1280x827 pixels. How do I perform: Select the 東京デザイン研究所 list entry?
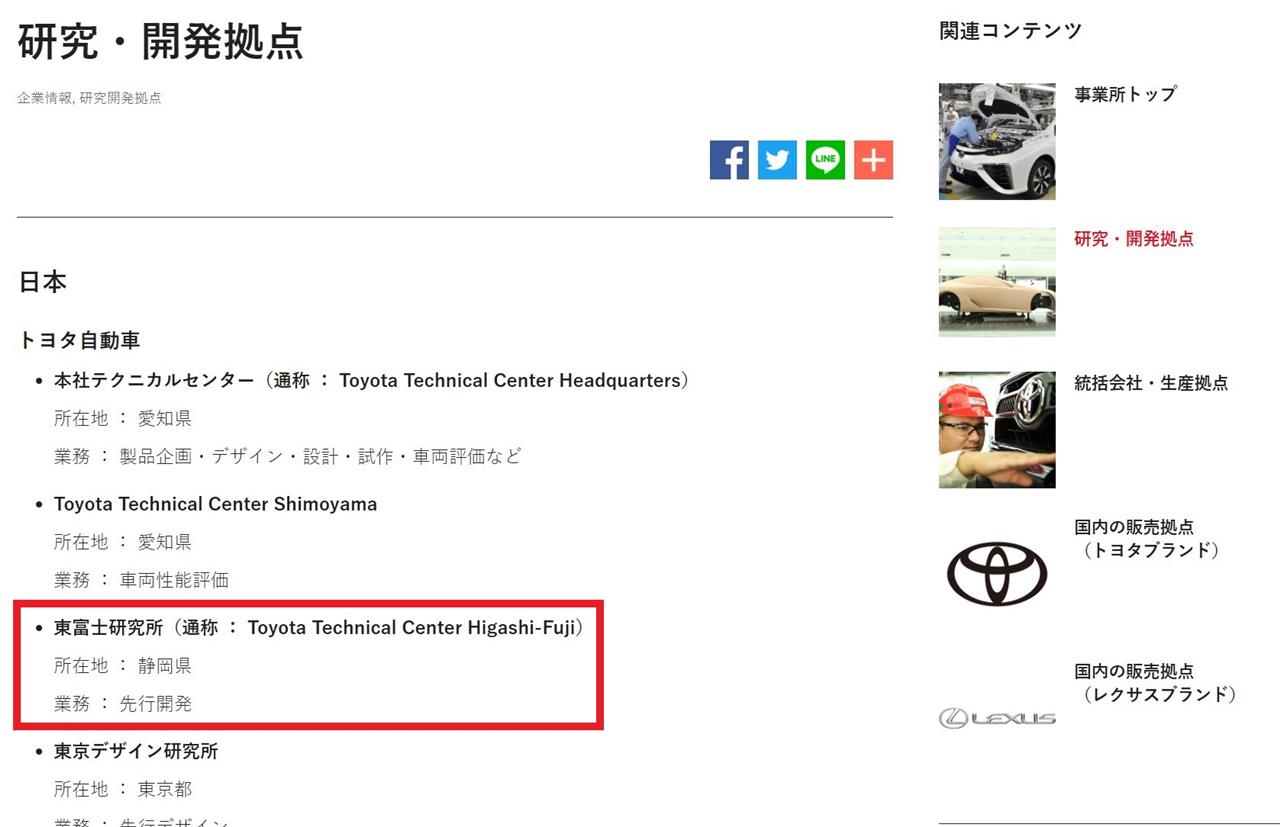point(136,751)
